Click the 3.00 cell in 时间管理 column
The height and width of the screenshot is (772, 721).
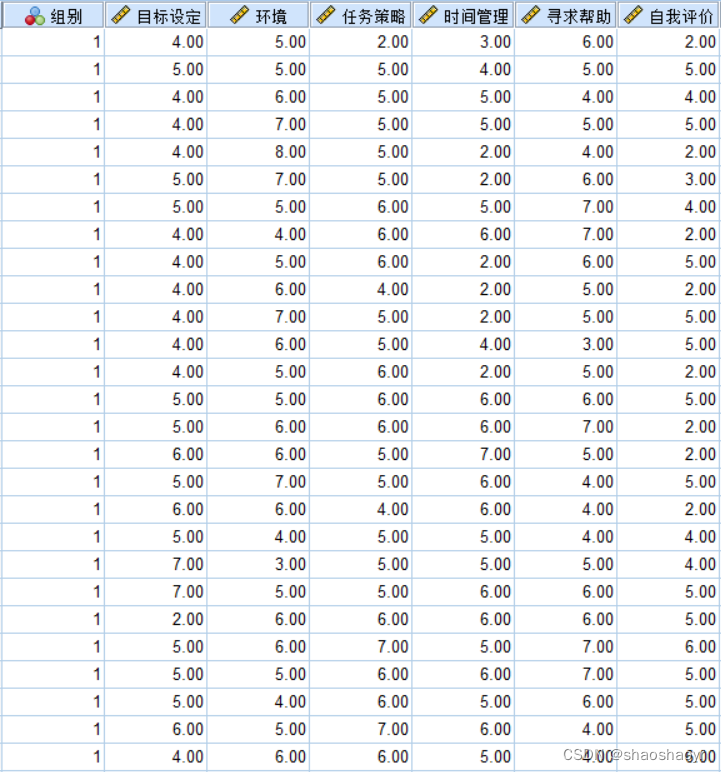coord(463,42)
